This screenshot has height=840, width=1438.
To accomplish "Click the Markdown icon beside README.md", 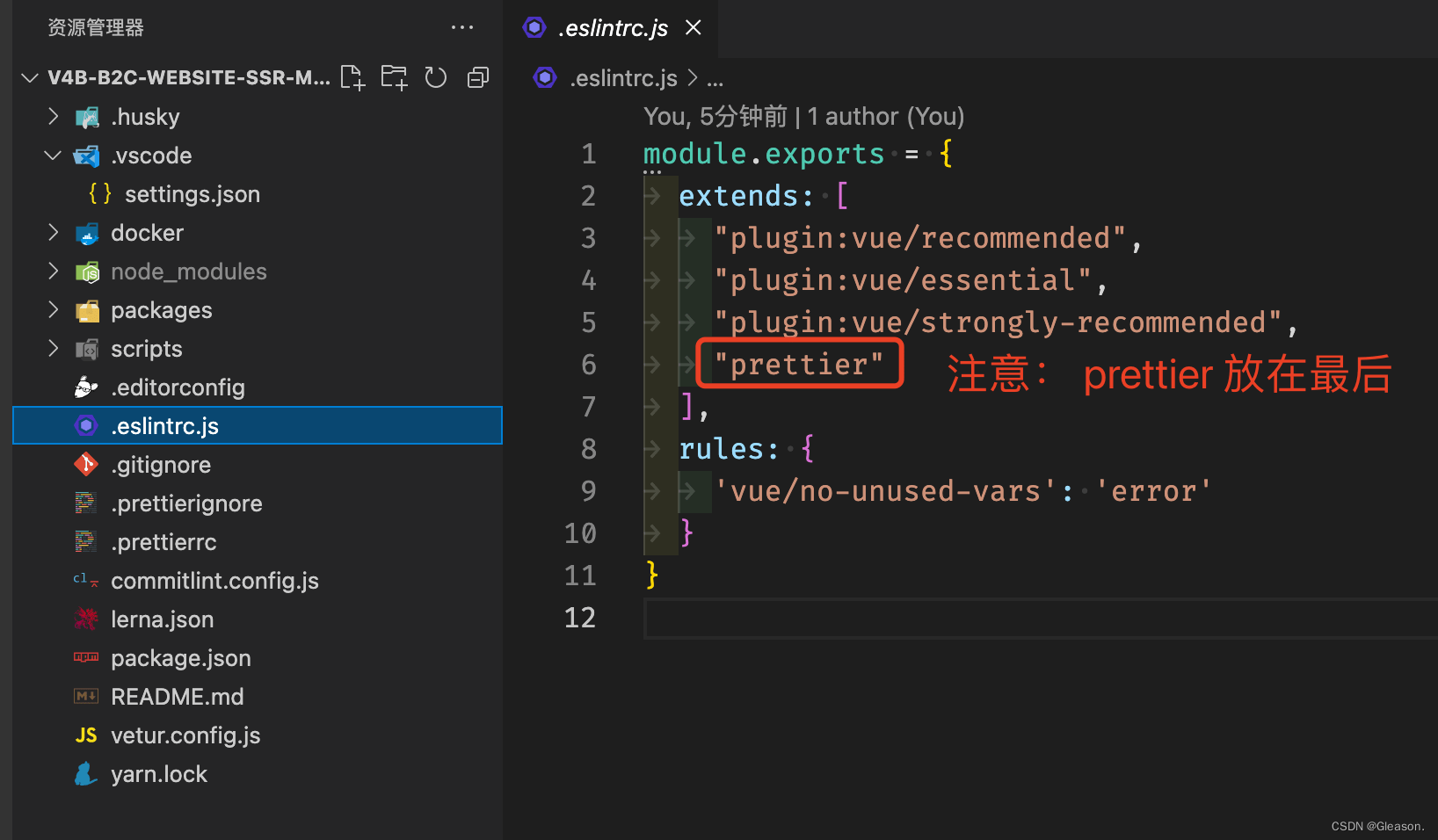I will (x=85, y=696).
